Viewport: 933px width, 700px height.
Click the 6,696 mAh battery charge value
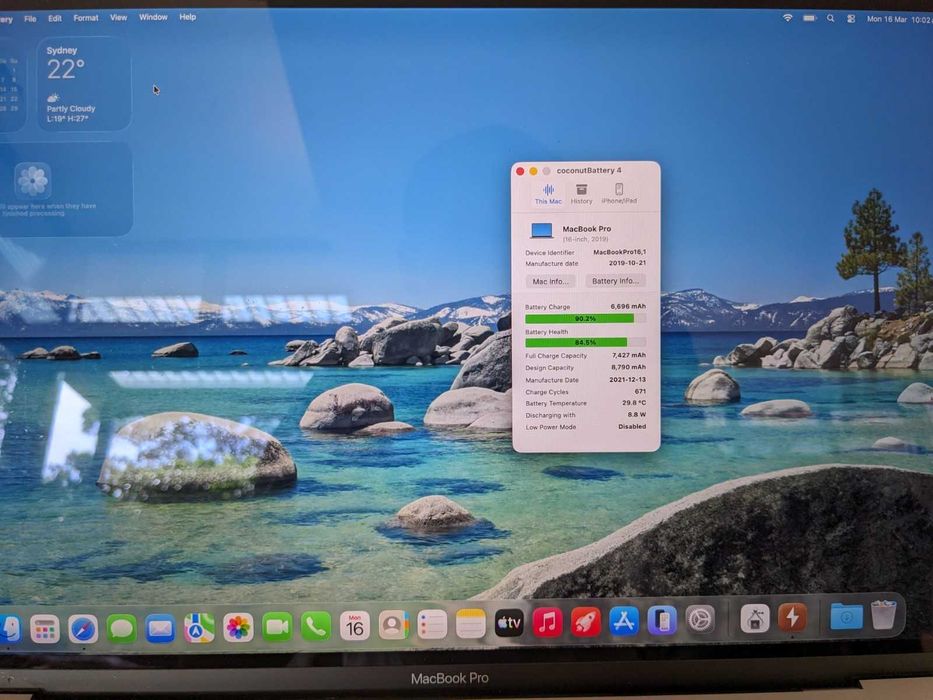coord(628,306)
